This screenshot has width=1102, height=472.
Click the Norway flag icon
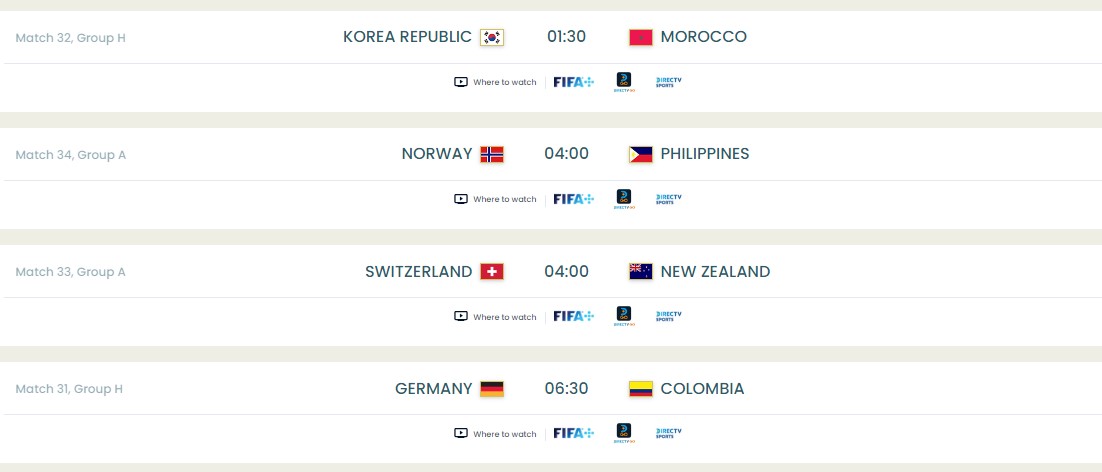(492, 154)
